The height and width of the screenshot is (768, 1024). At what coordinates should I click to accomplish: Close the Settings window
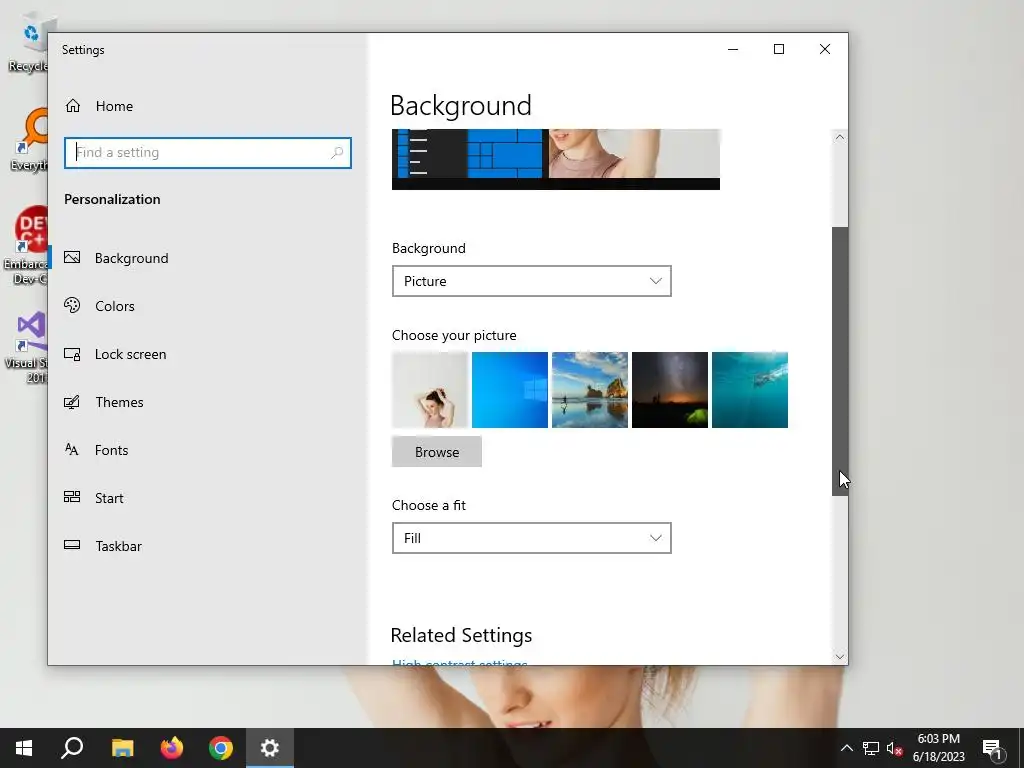click(x=825, y=49)
